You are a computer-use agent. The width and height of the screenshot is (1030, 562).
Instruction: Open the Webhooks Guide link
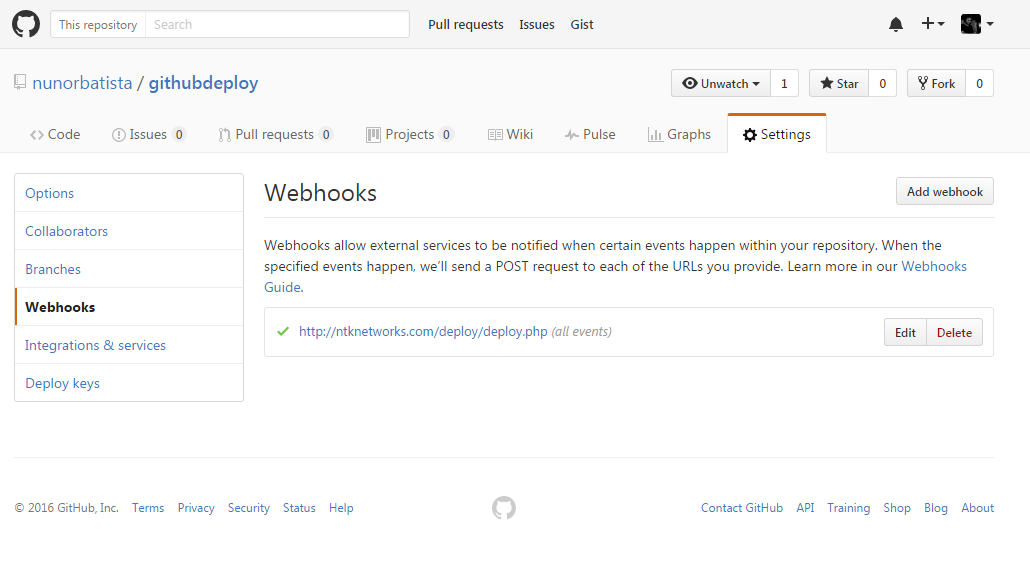coord(934,267)
